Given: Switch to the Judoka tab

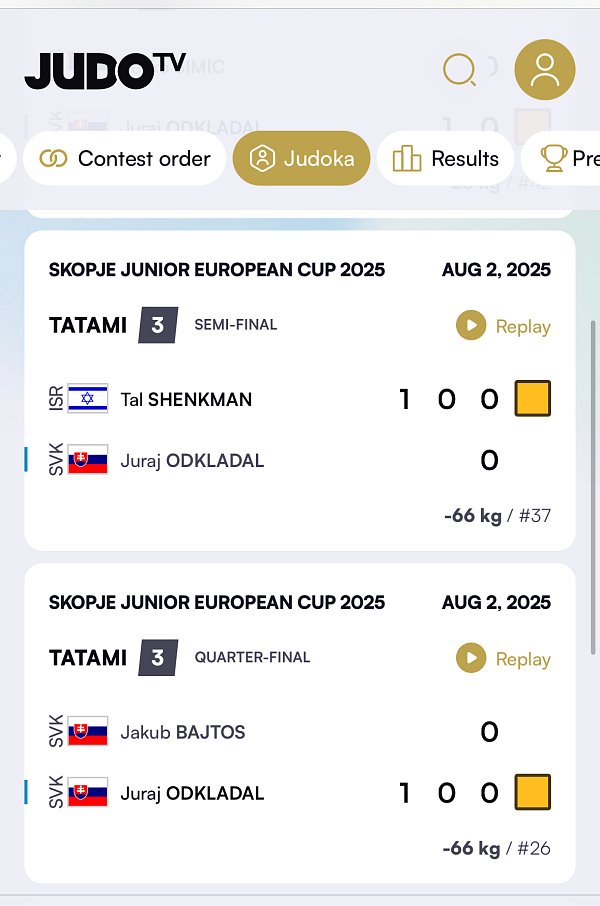Looking at the screenshot, I should click(x=301, y=158).
